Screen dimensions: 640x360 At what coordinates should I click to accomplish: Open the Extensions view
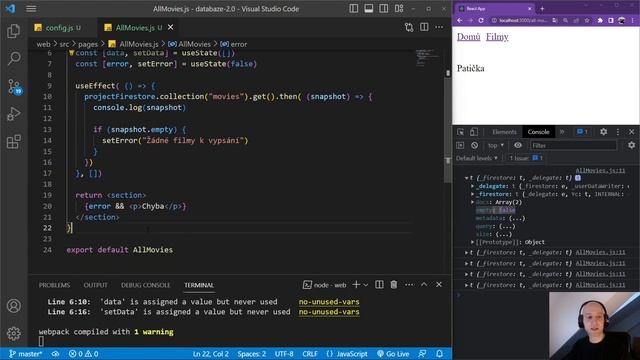[x=13, y=142]
